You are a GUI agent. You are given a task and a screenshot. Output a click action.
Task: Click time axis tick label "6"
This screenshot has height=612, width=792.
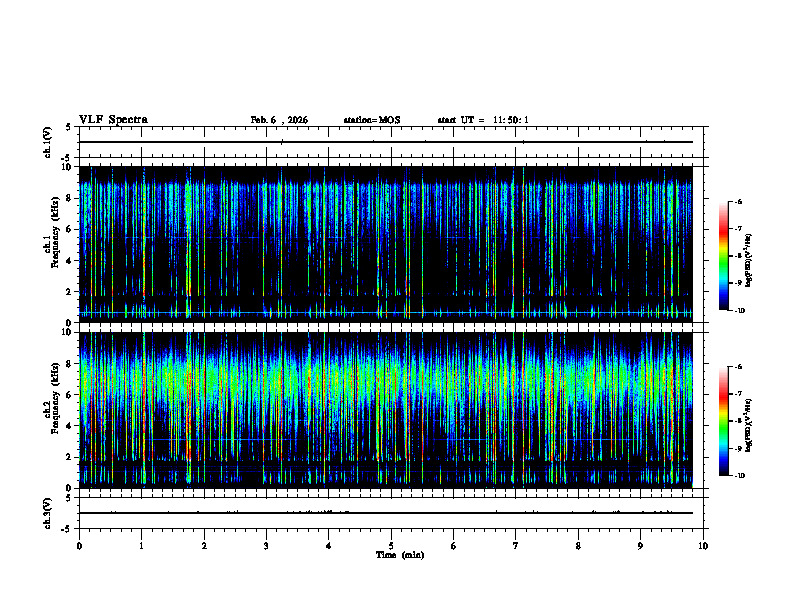click(454, 546)
